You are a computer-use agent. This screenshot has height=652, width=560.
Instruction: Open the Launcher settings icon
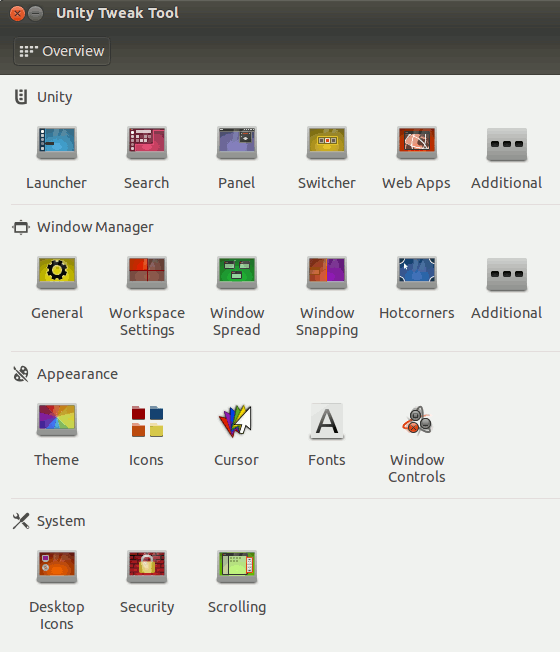point(57,143)
